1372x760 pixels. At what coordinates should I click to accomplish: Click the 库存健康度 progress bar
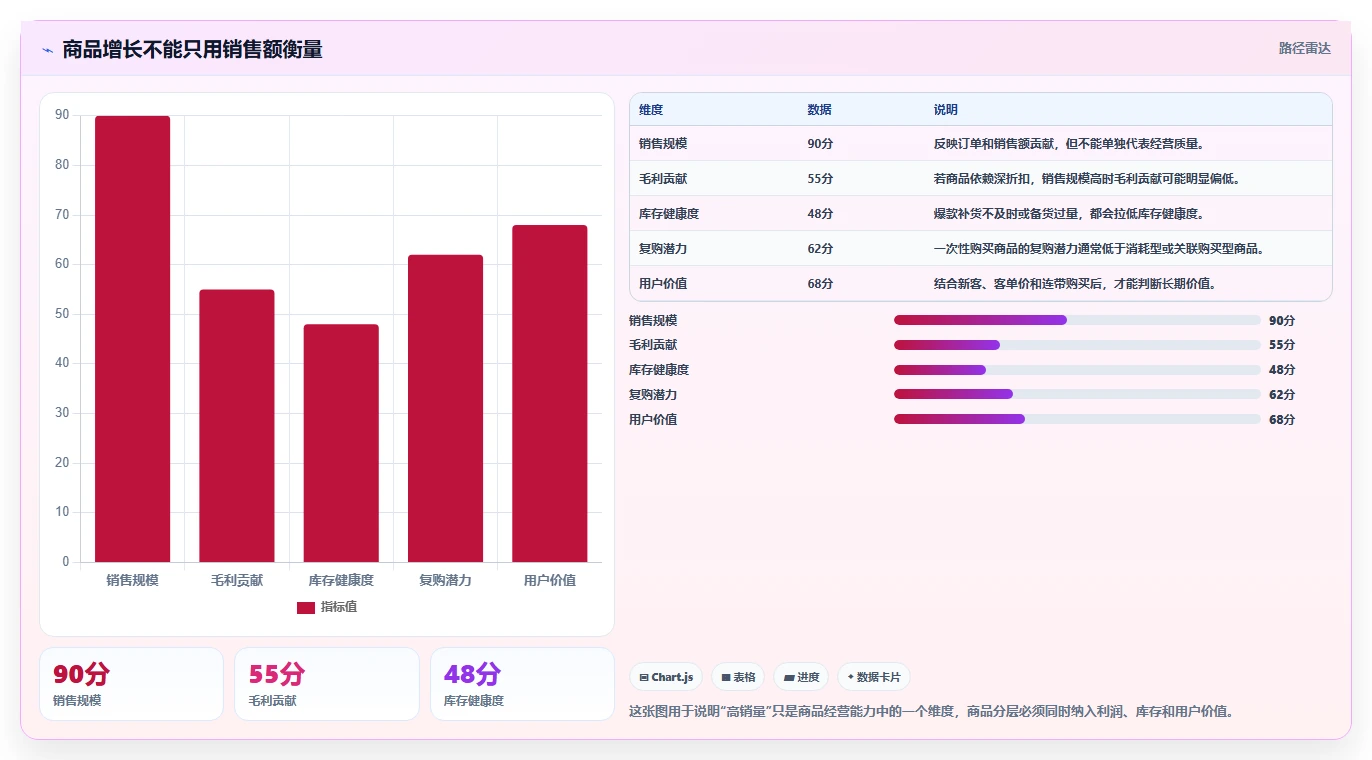pyautogui.click(x=1077, y=370)
